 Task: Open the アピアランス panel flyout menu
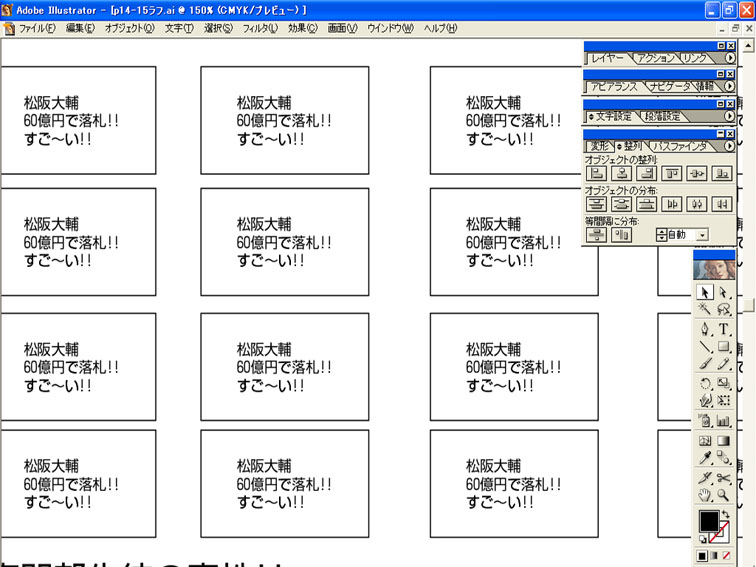729,86
